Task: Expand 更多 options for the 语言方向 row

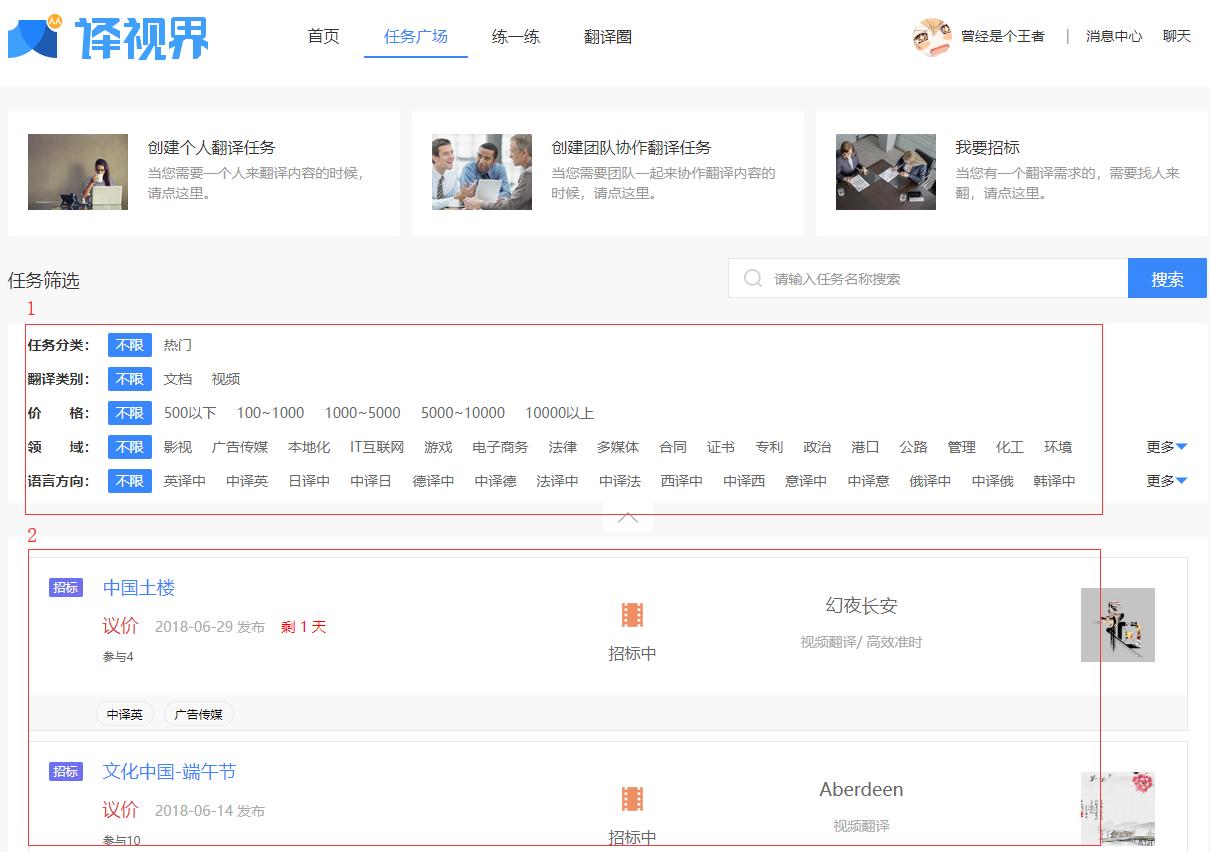Action: [1165, 481]
